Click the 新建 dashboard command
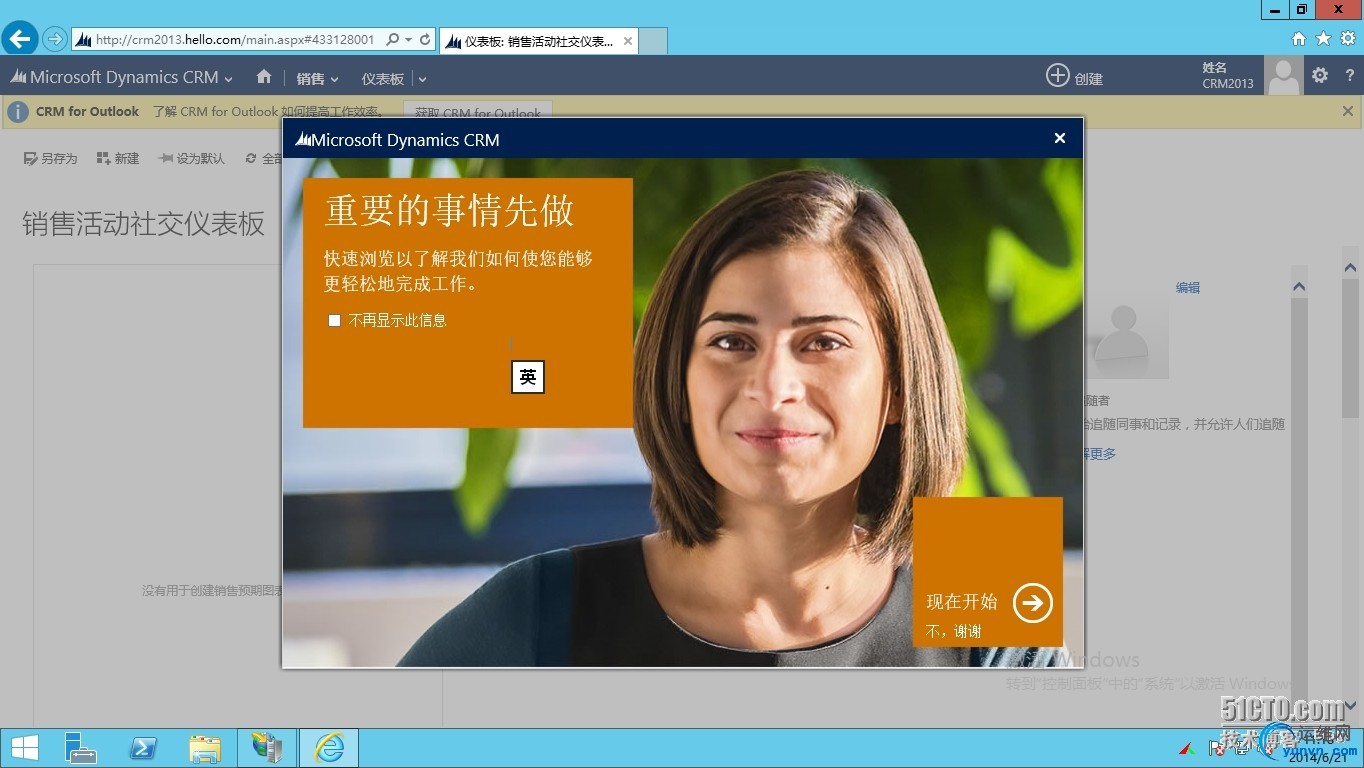The image size is (1364, 768). pos(118,158)
